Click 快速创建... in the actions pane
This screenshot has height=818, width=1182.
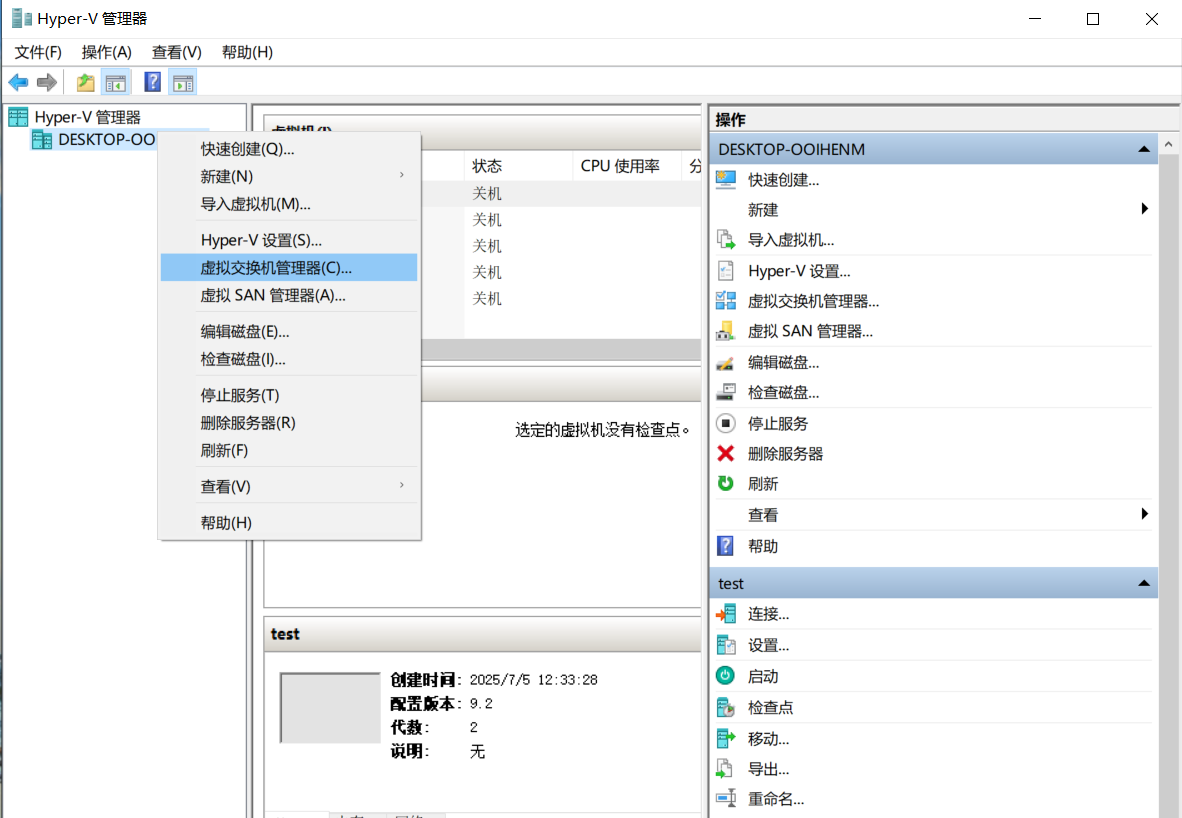(783, 180)
